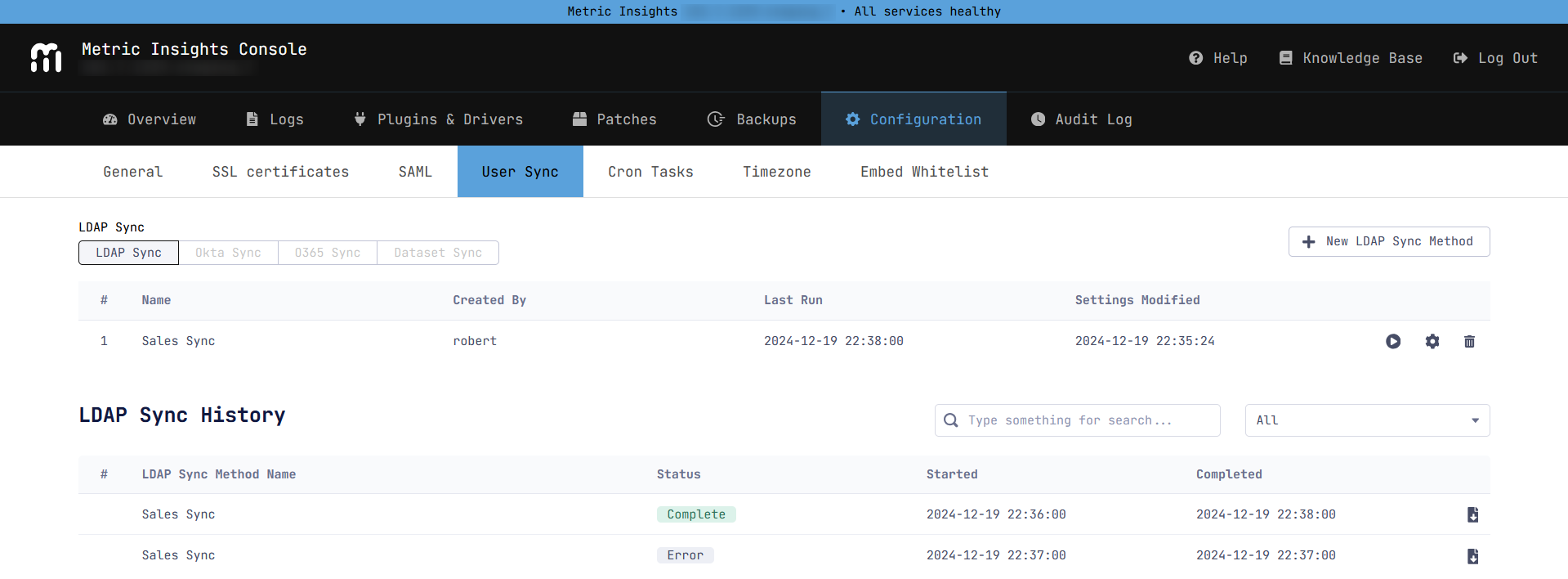Switch to Dataset Sync option
This screenshot has width=1568, height=579.
[x=438, y=253]
